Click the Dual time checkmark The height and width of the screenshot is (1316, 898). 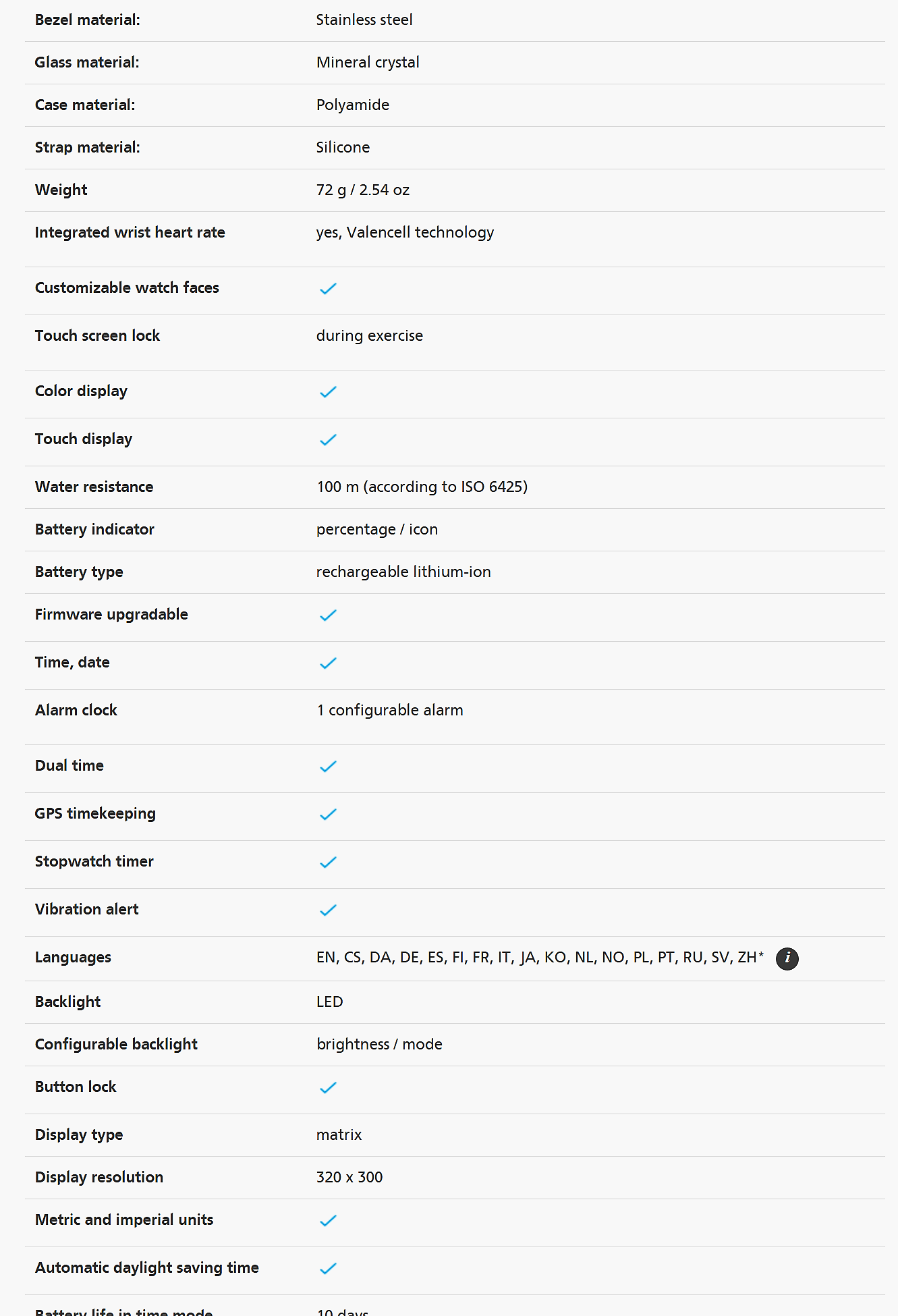pos(328,767)
